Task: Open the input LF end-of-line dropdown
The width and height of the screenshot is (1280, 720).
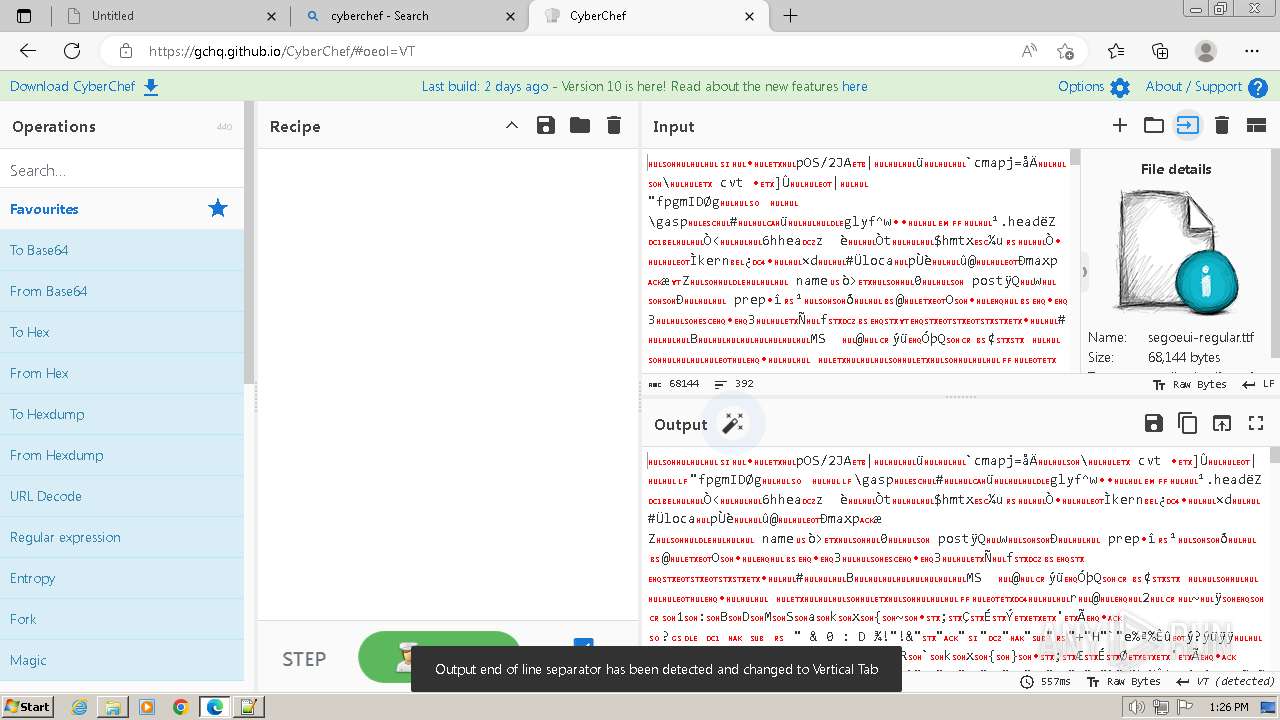Action: click(1258, 384)
